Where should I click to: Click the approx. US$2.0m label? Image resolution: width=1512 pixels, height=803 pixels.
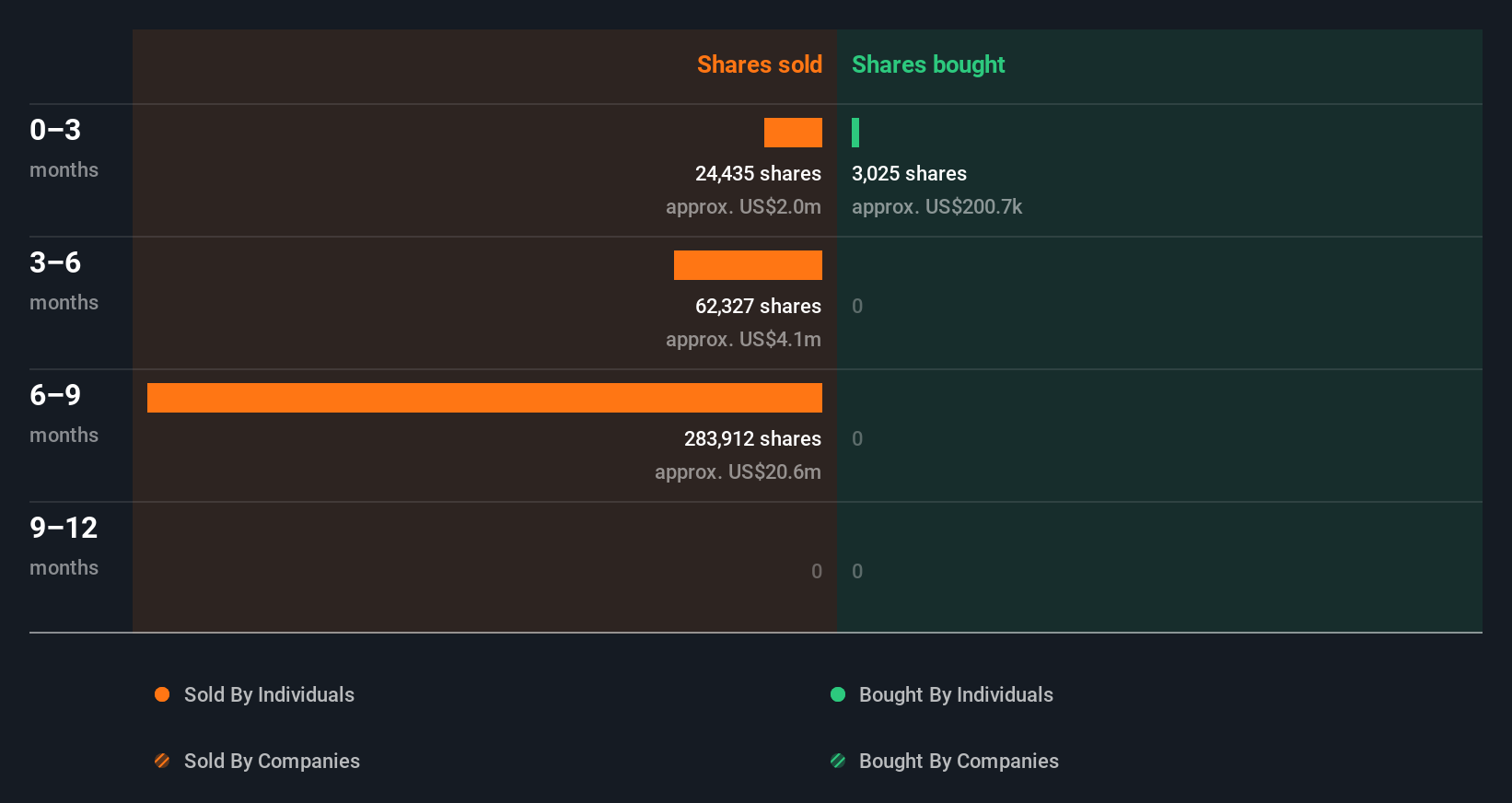pyautogui.click(x=743, y=206)
